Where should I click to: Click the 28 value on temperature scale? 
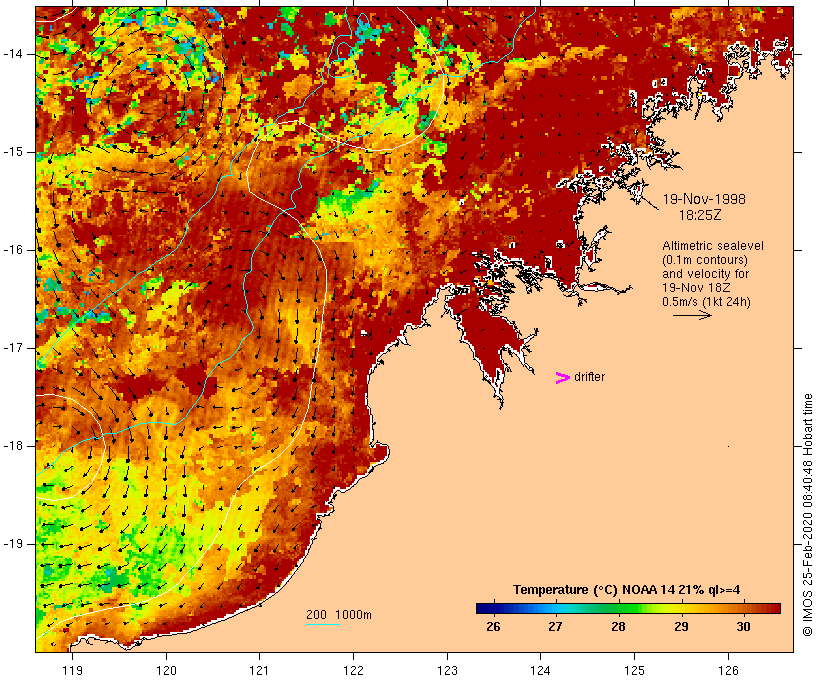pos(618,627)
